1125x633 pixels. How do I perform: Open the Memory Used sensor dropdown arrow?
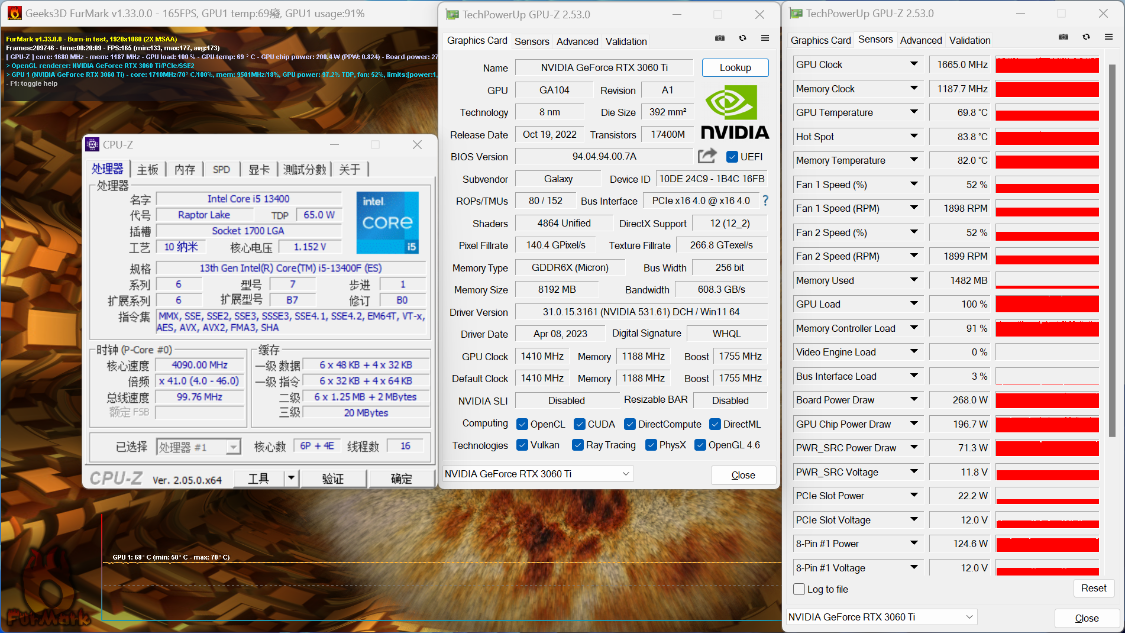tap(914, 280)
